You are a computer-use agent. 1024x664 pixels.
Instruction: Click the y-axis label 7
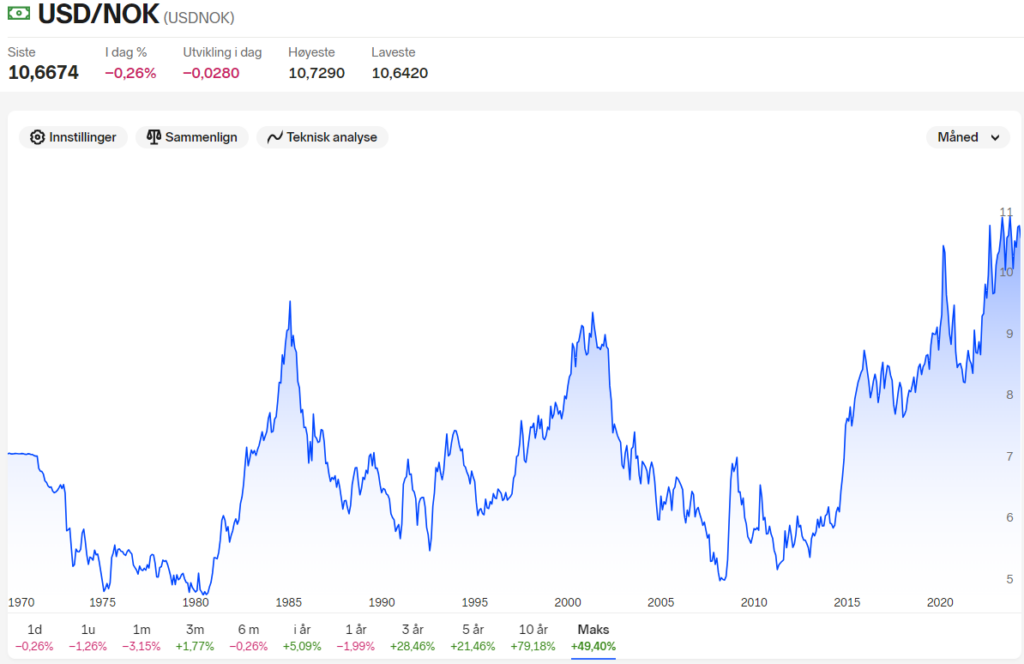(x=1010, y=456)
